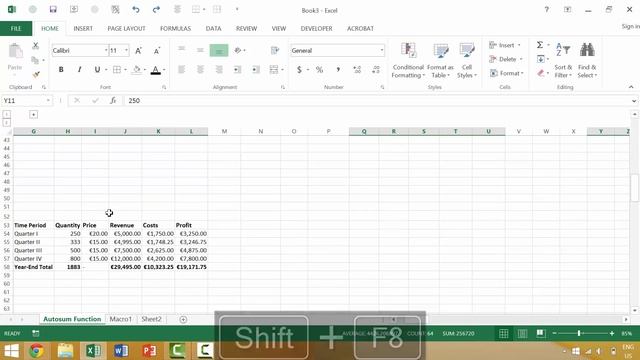Screen dimensions: 640x360
Task: Toggle Middle Align vertical alignment
Action: tap(200, 50)
